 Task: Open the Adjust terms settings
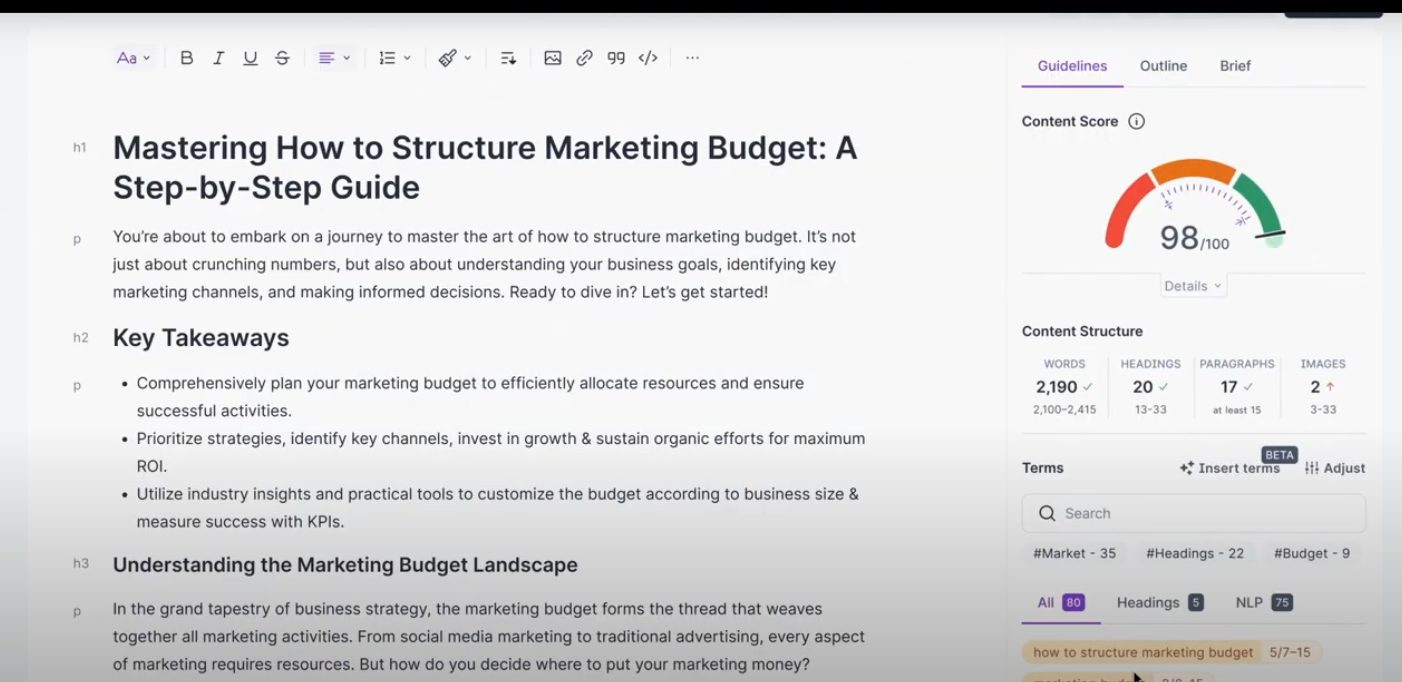(1335, 468)
